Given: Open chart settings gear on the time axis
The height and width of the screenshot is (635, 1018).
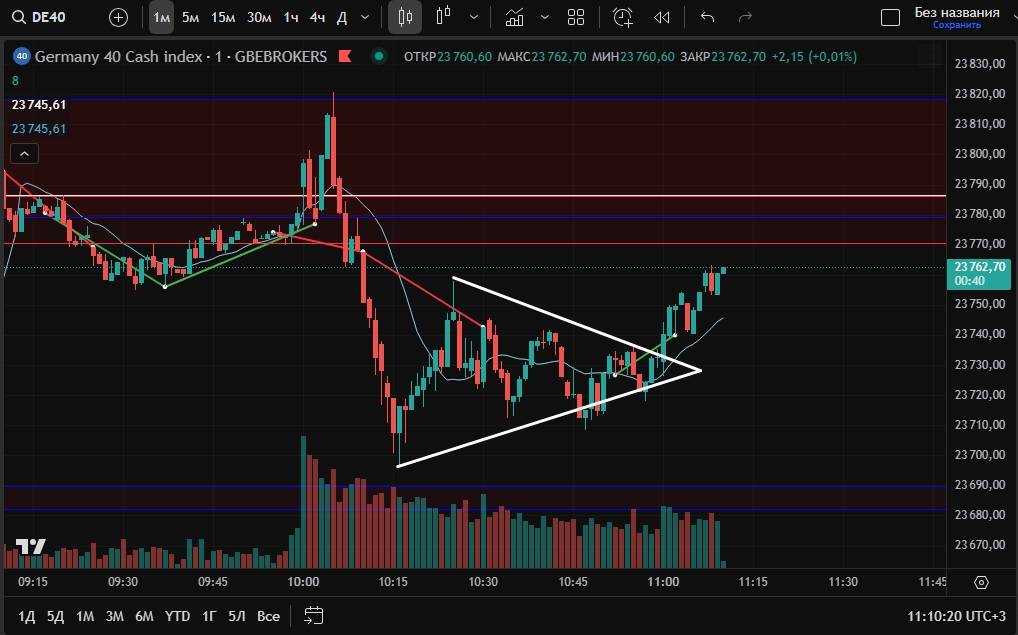Looking at the screenshot, I should [x=981, y=582].
